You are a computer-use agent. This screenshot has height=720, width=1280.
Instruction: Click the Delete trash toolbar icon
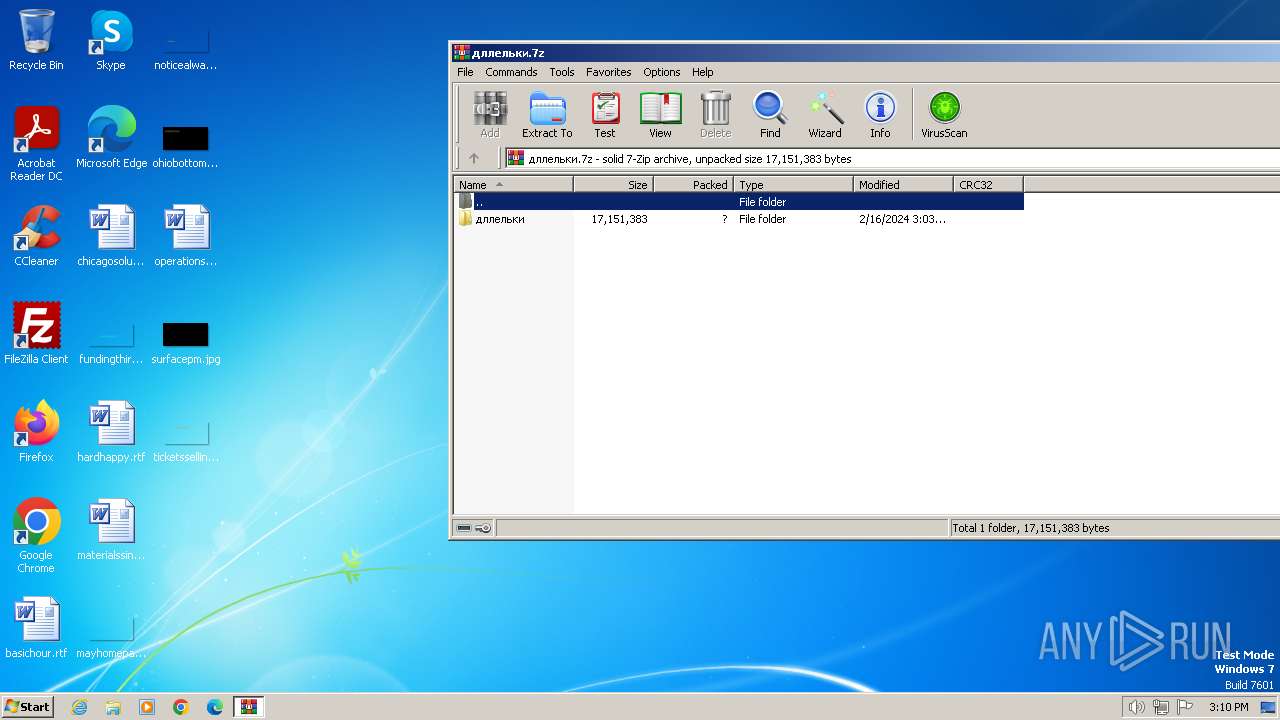point(715,114)
